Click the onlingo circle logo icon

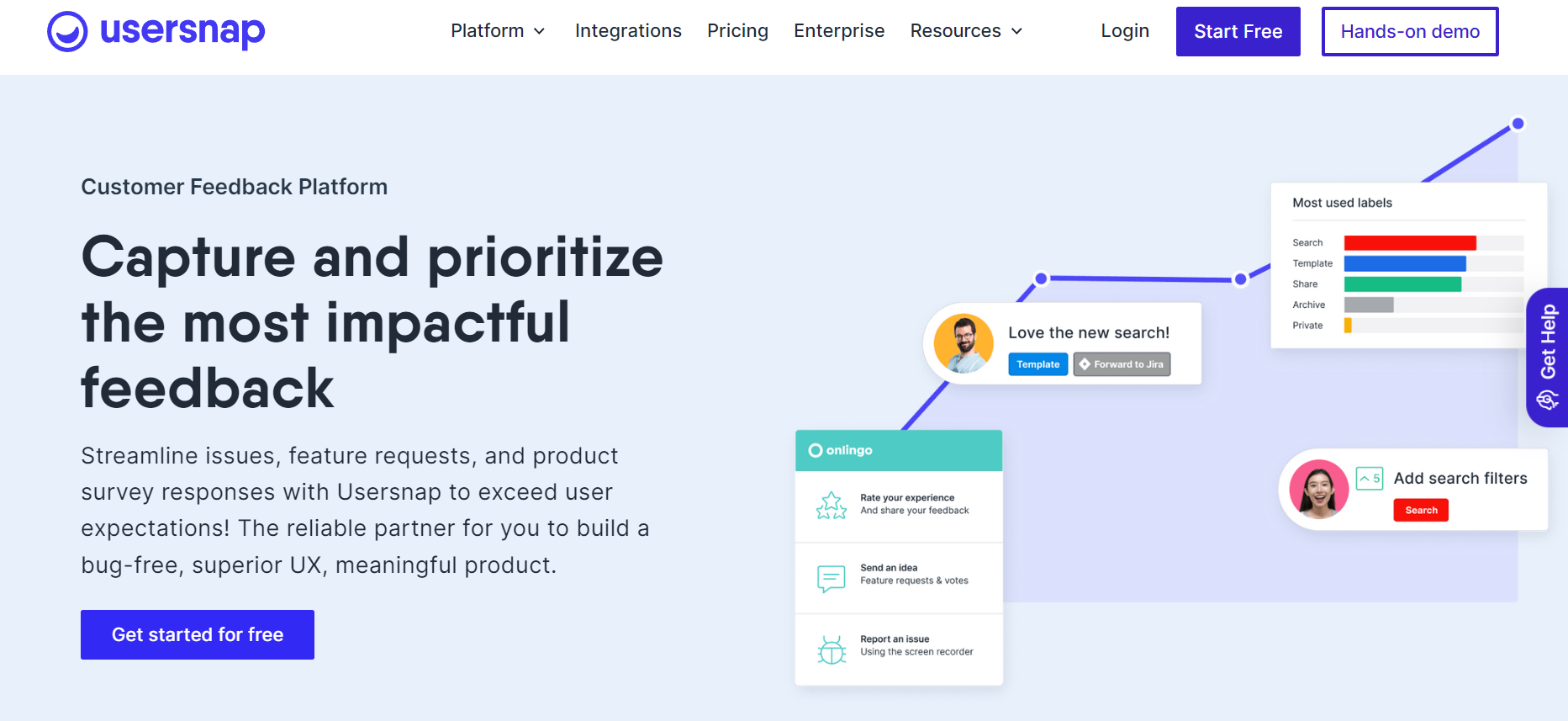pyautogui.click(x=815, y=450)
